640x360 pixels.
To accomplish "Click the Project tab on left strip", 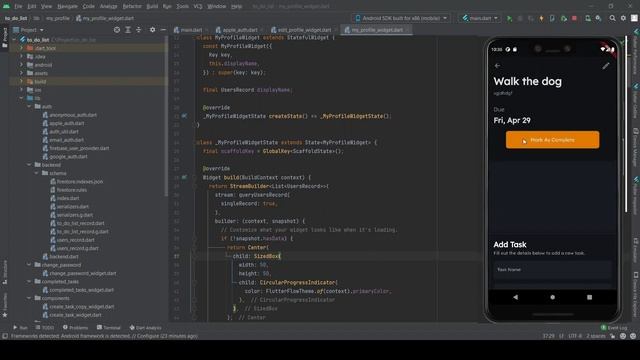I will (x=5, y=38).
